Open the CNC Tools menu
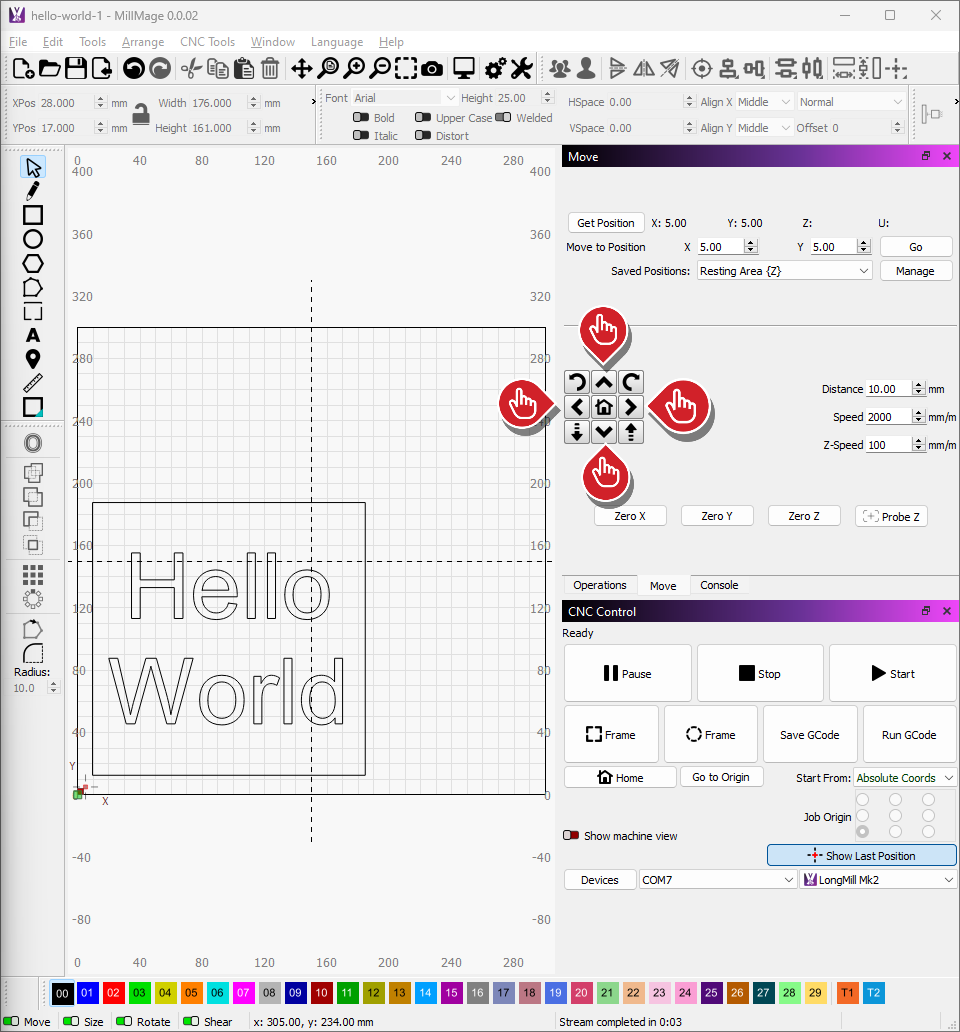The width and height of the screenshot is (960, 1032). [x=207, y=42]
